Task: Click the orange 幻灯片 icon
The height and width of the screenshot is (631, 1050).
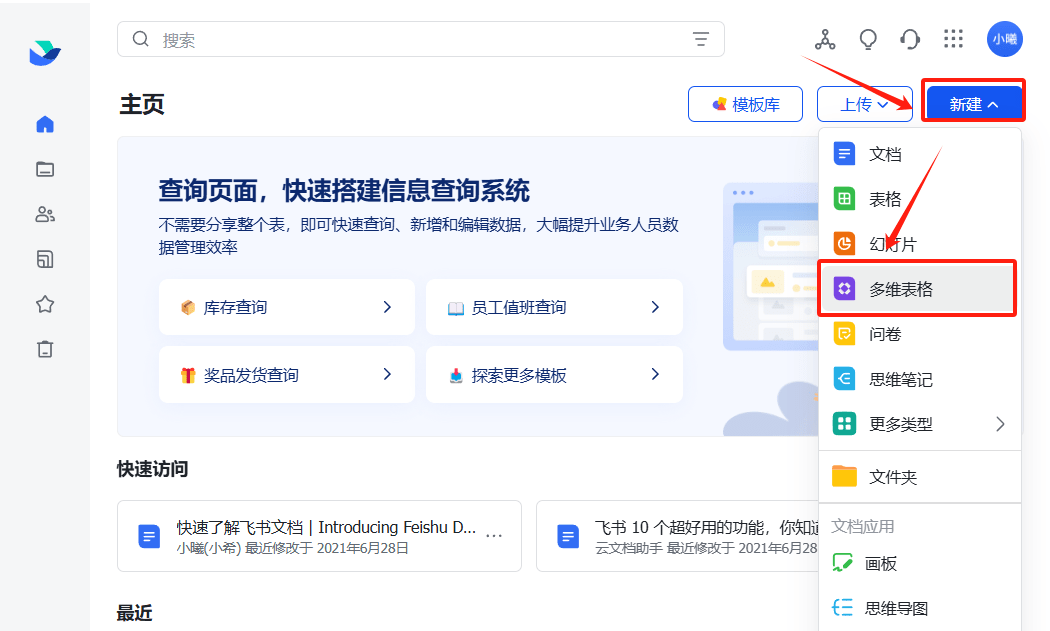Action: point(844,244)
